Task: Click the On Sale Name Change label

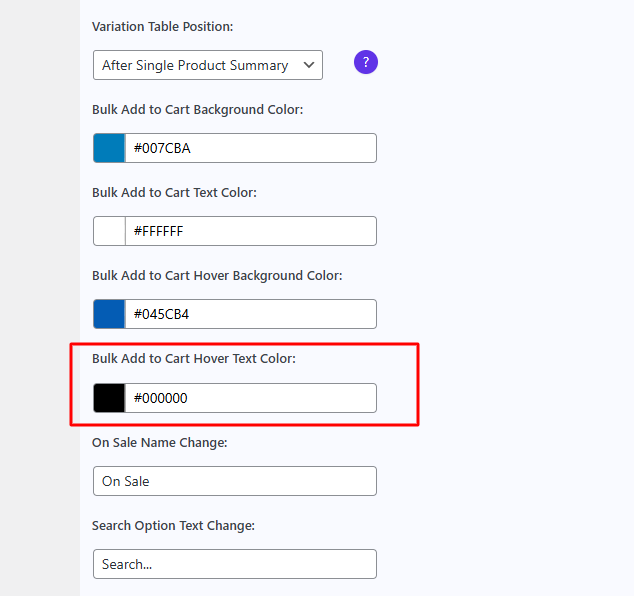Action: click(x=160, y=441)
